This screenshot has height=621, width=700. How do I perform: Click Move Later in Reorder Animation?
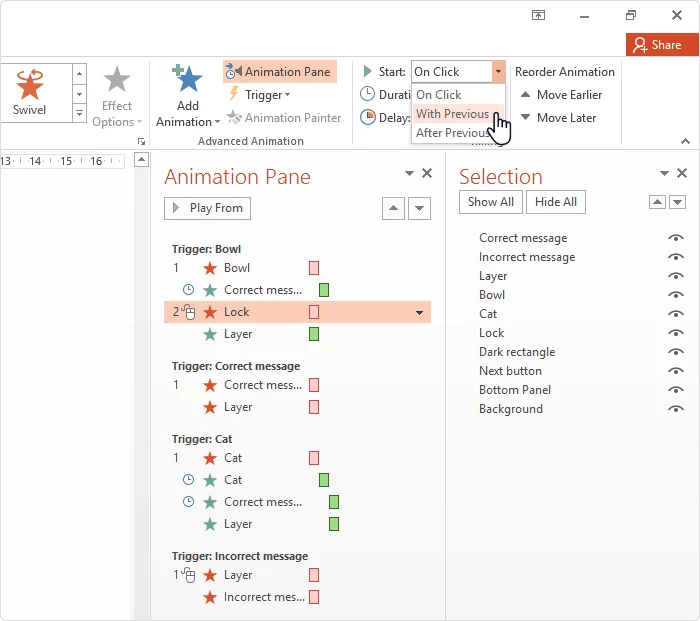coord(558,118)
